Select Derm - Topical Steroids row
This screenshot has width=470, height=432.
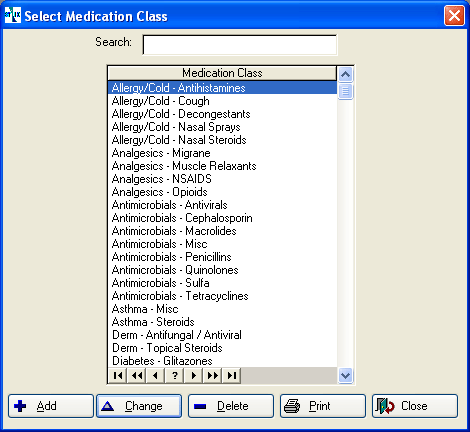[x=222, y=348]
